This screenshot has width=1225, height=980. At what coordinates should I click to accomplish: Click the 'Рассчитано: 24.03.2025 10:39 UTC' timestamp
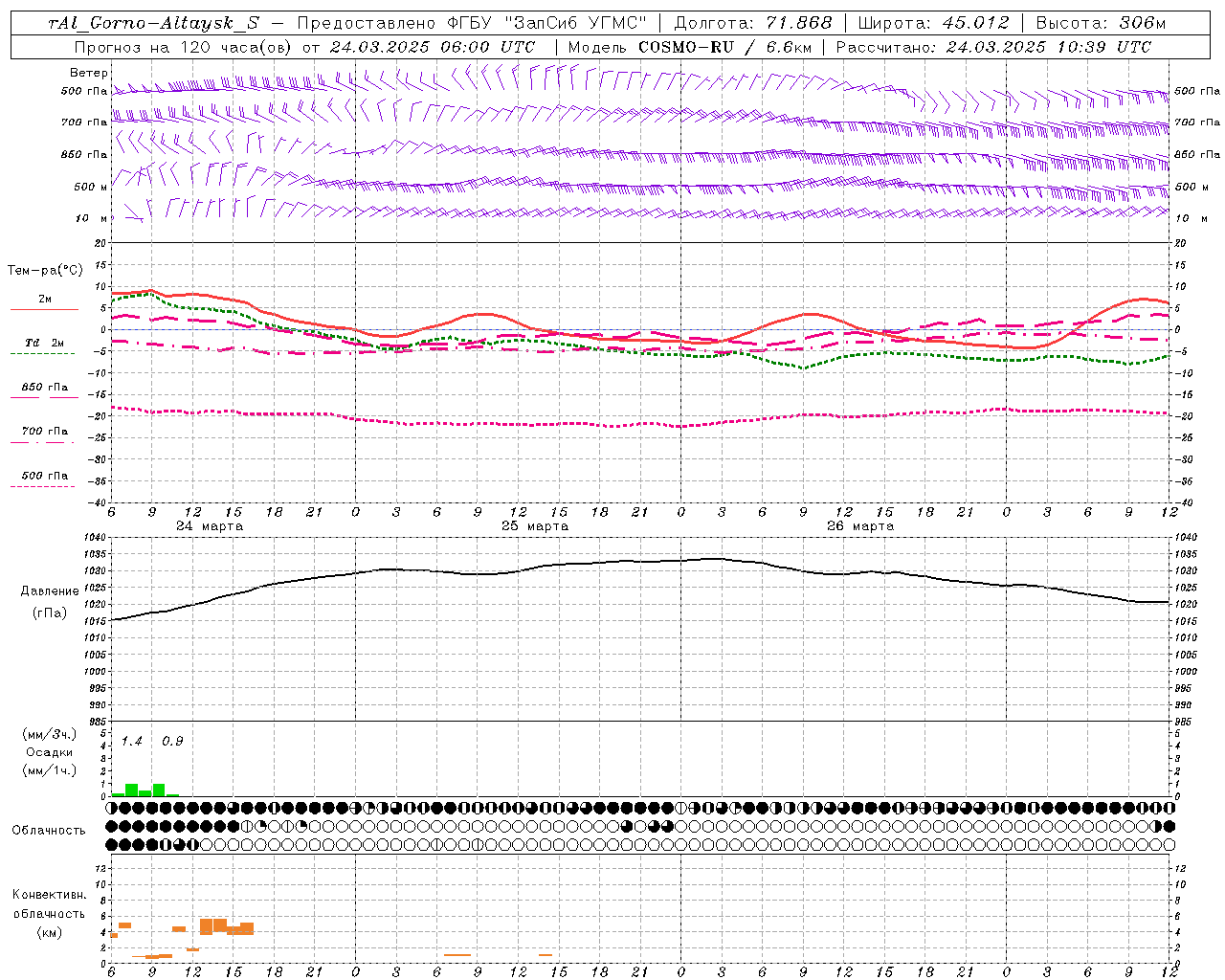[x=993, y=47]
